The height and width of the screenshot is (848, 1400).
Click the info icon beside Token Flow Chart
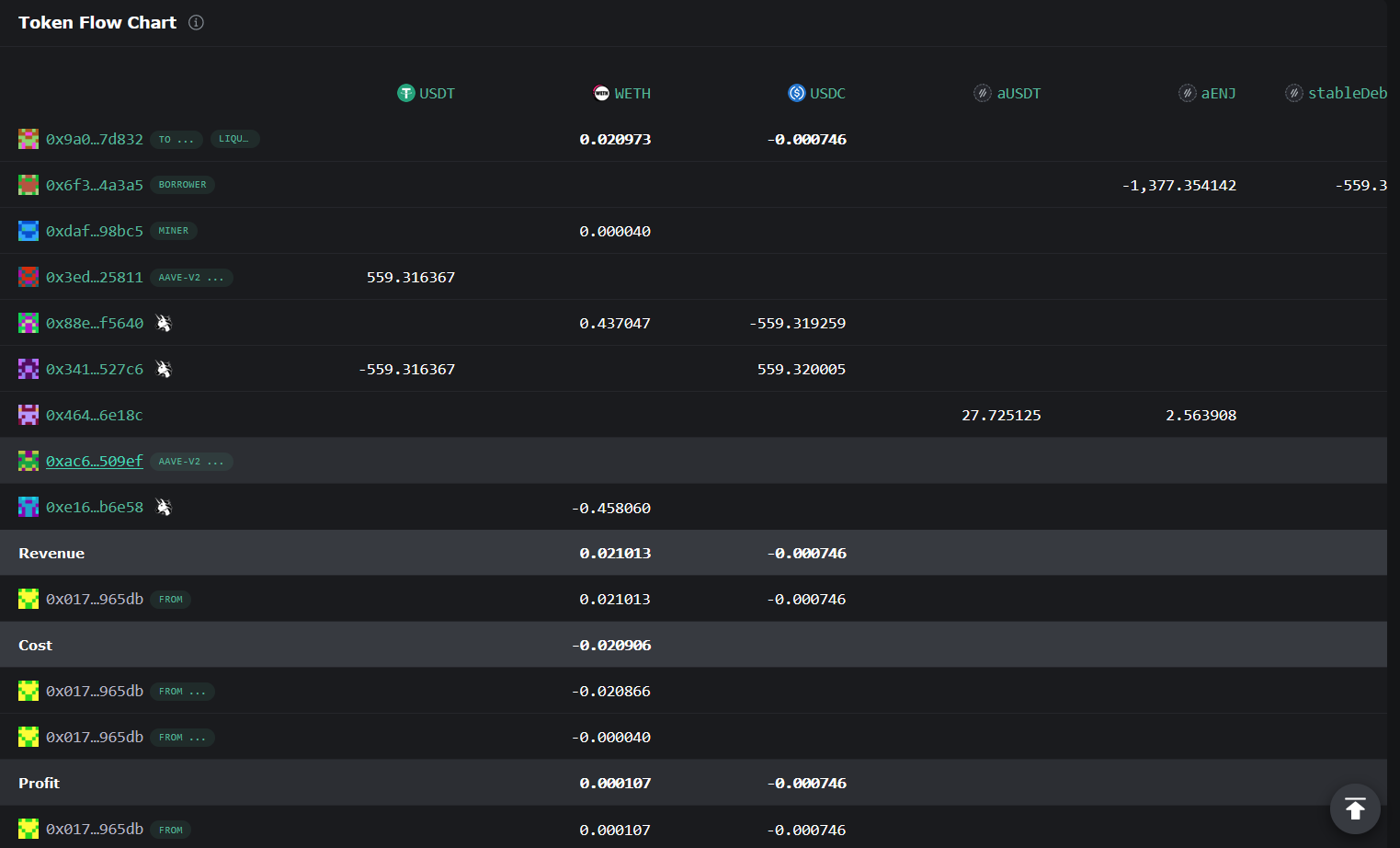coord(196,22)
